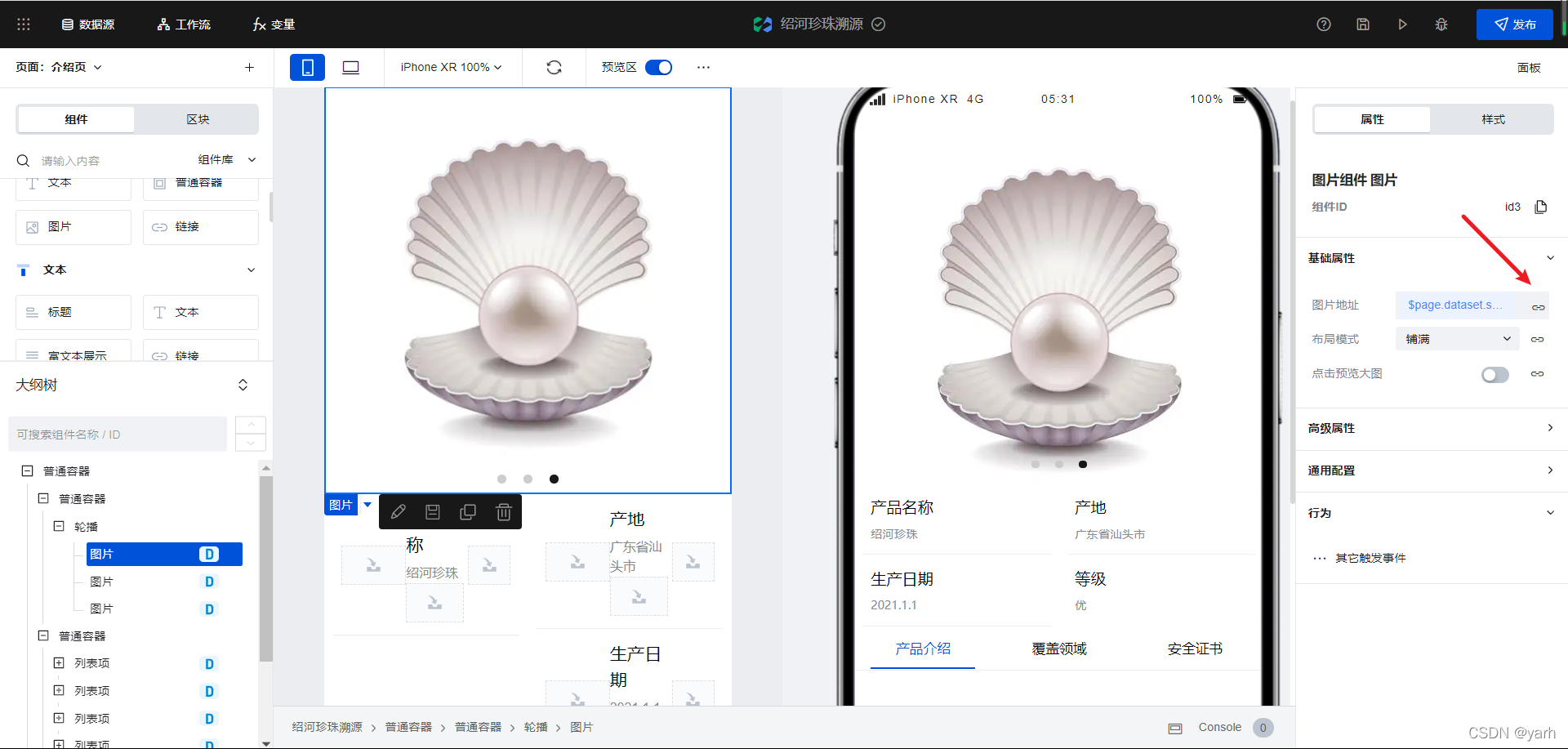Collapse the 文本 component category

pos(251,270)
